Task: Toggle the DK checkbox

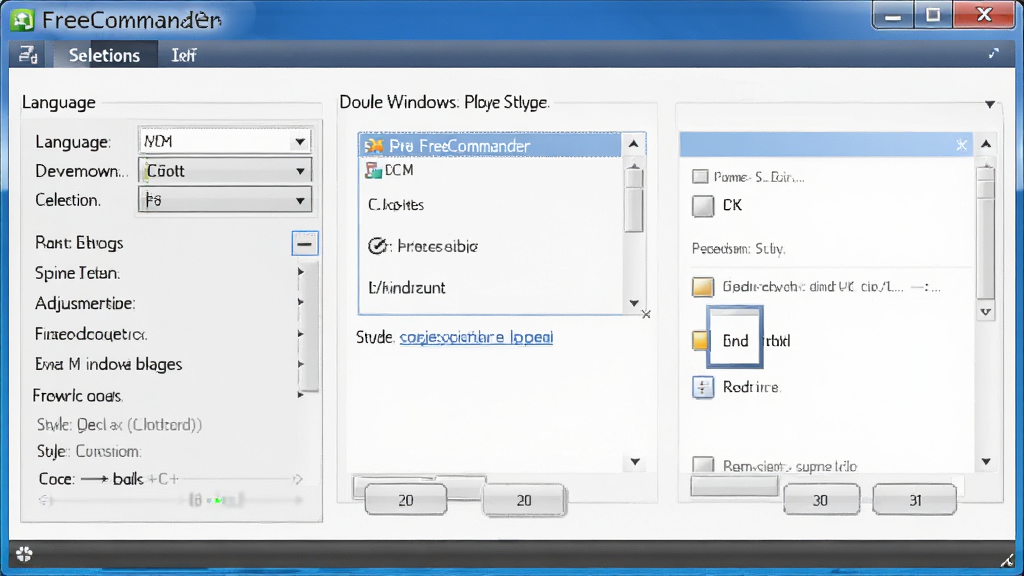Action: point(703,206)
